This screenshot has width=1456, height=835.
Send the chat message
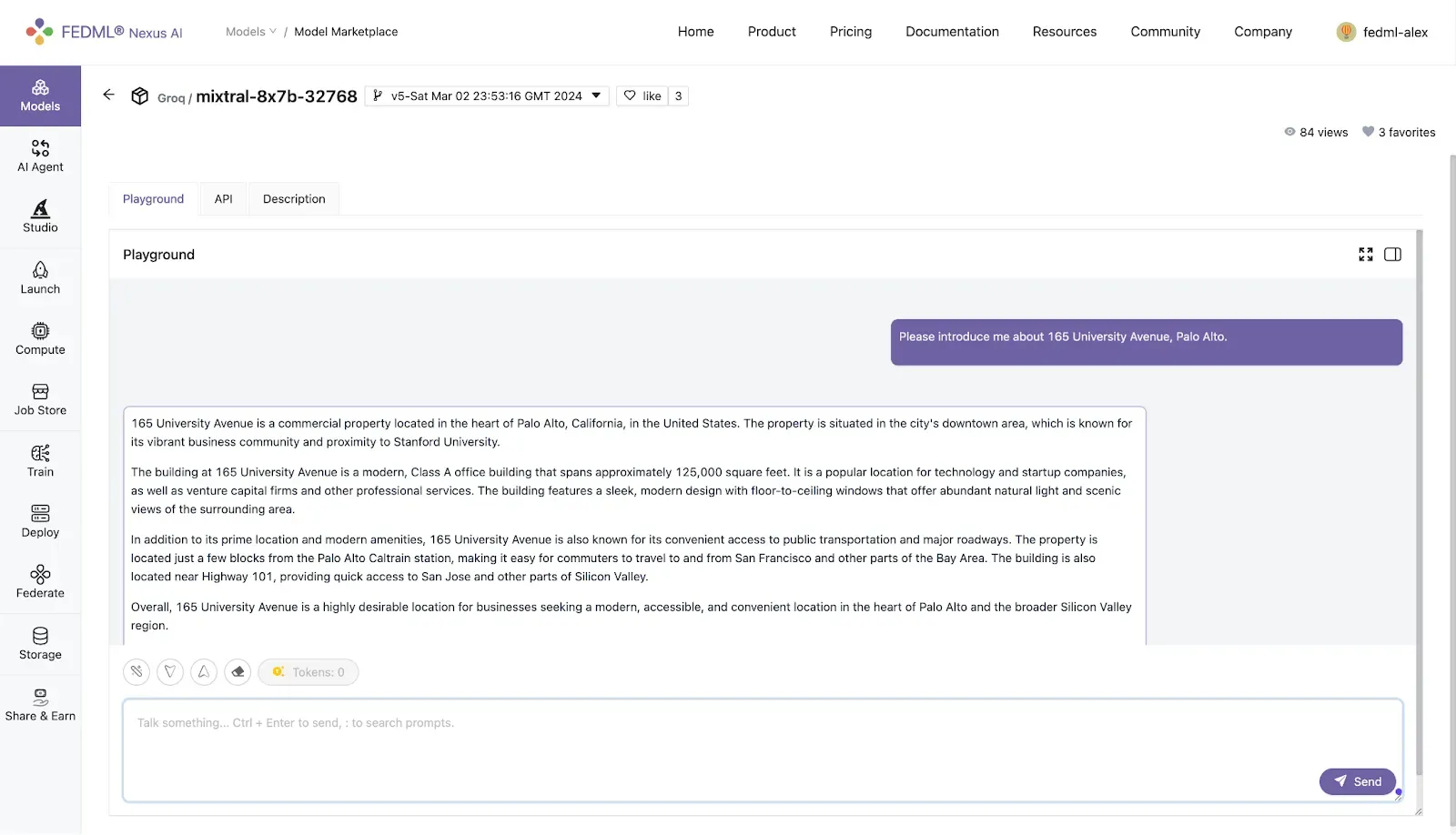1358,781
